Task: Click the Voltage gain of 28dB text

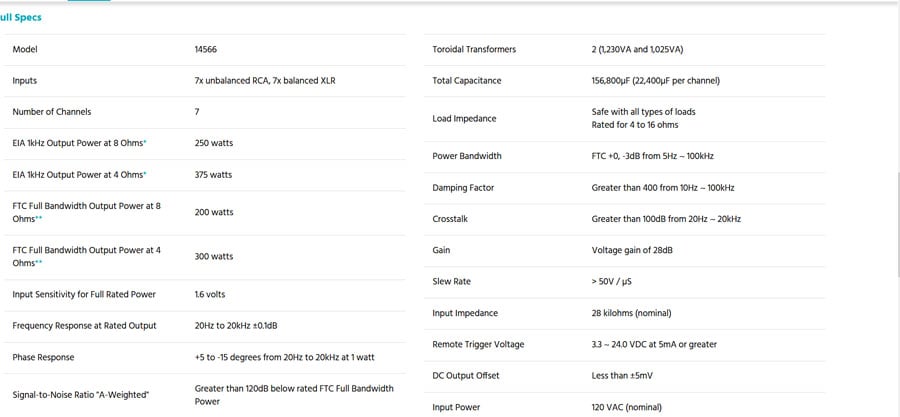Action: pyautogui.click(x=632, y=250)
